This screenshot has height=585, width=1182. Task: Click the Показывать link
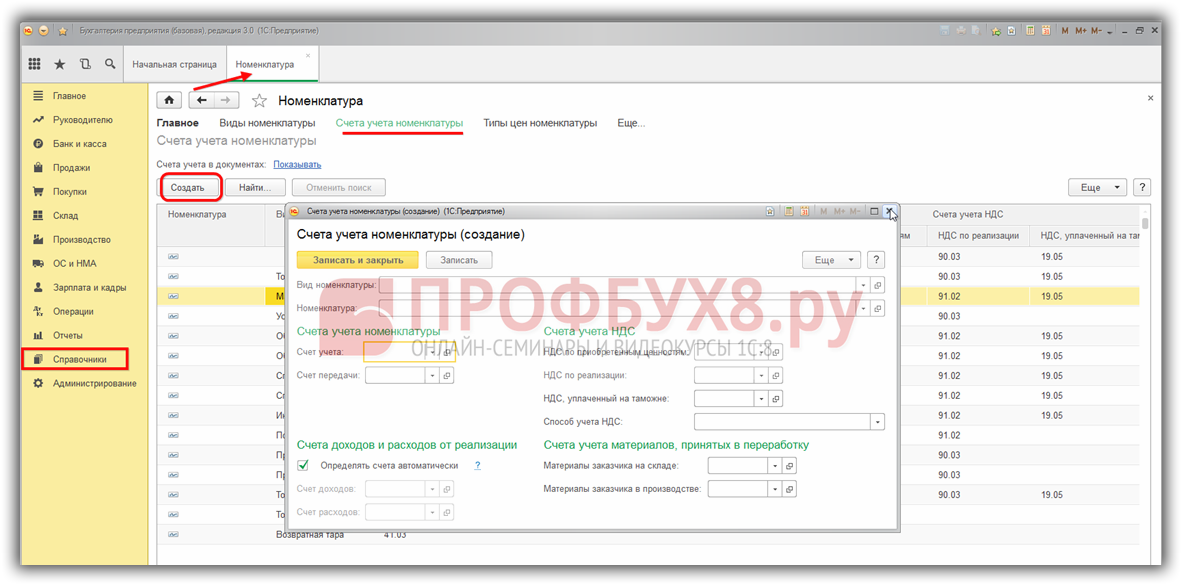297,164
